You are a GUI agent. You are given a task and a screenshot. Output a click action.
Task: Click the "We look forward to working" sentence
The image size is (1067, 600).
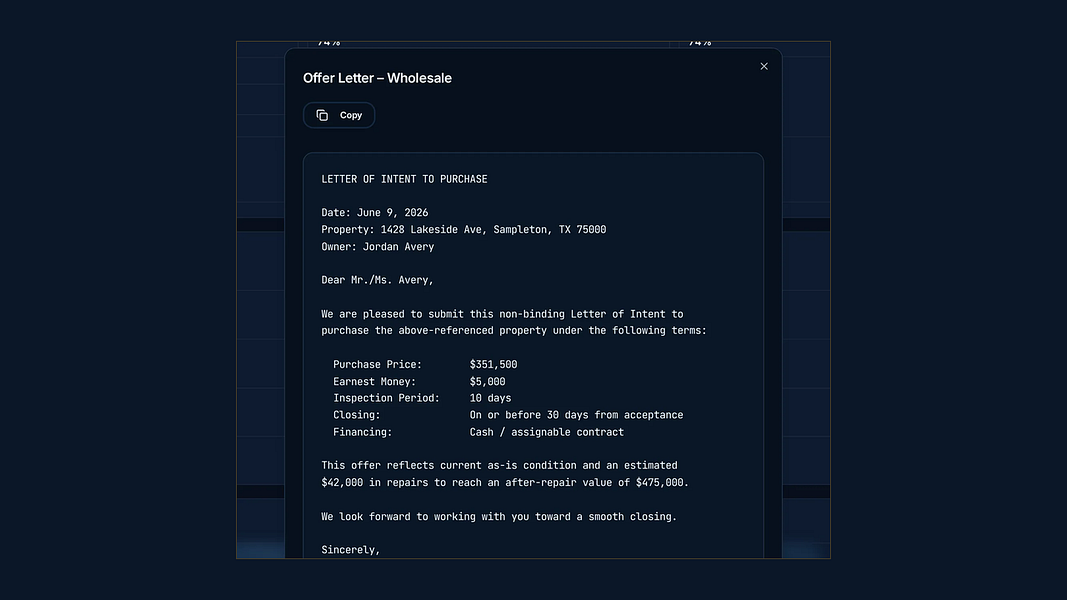point(499,516)
